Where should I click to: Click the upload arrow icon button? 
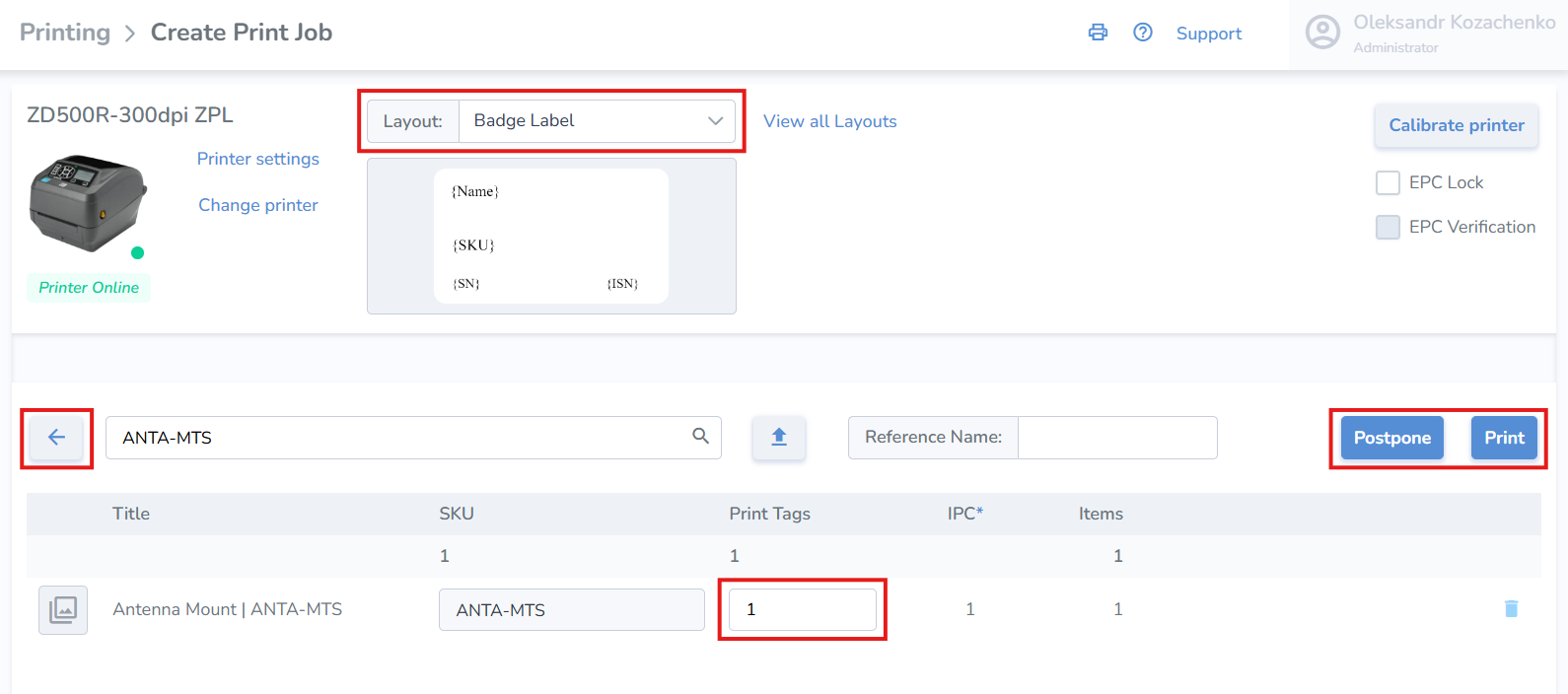779,438
